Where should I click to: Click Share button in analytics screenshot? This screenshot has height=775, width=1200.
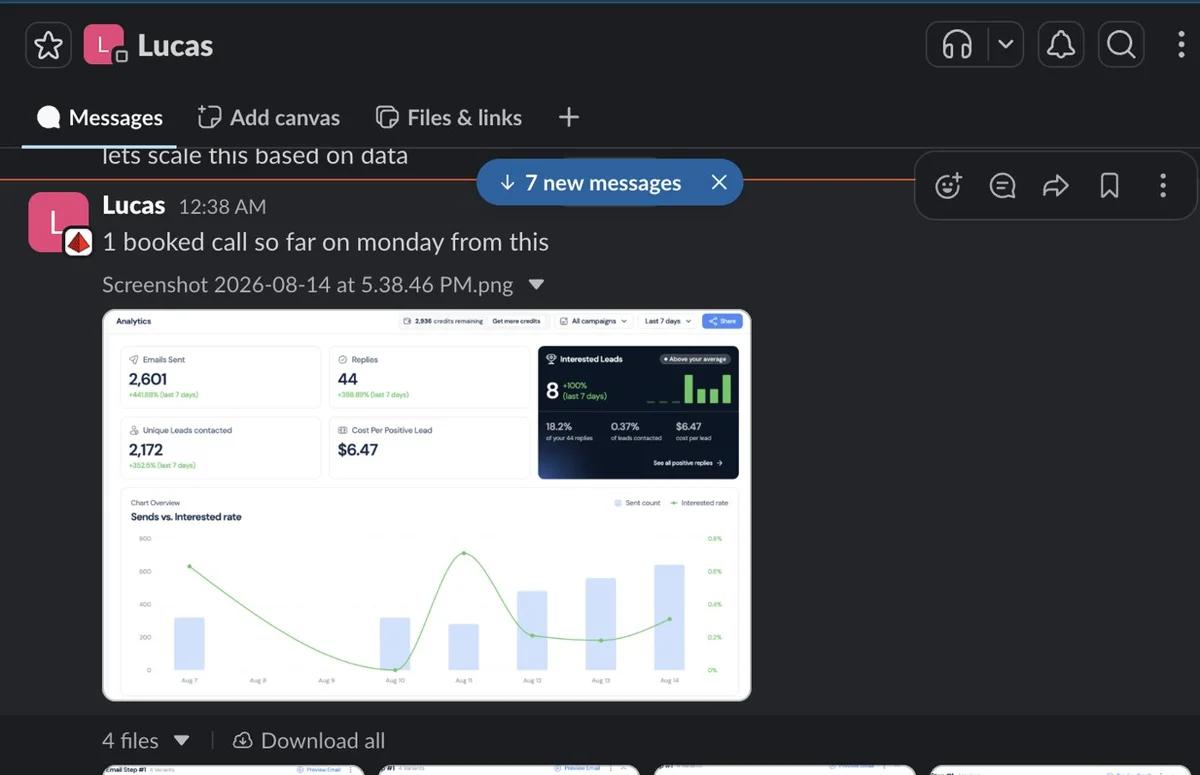point(723,321)
